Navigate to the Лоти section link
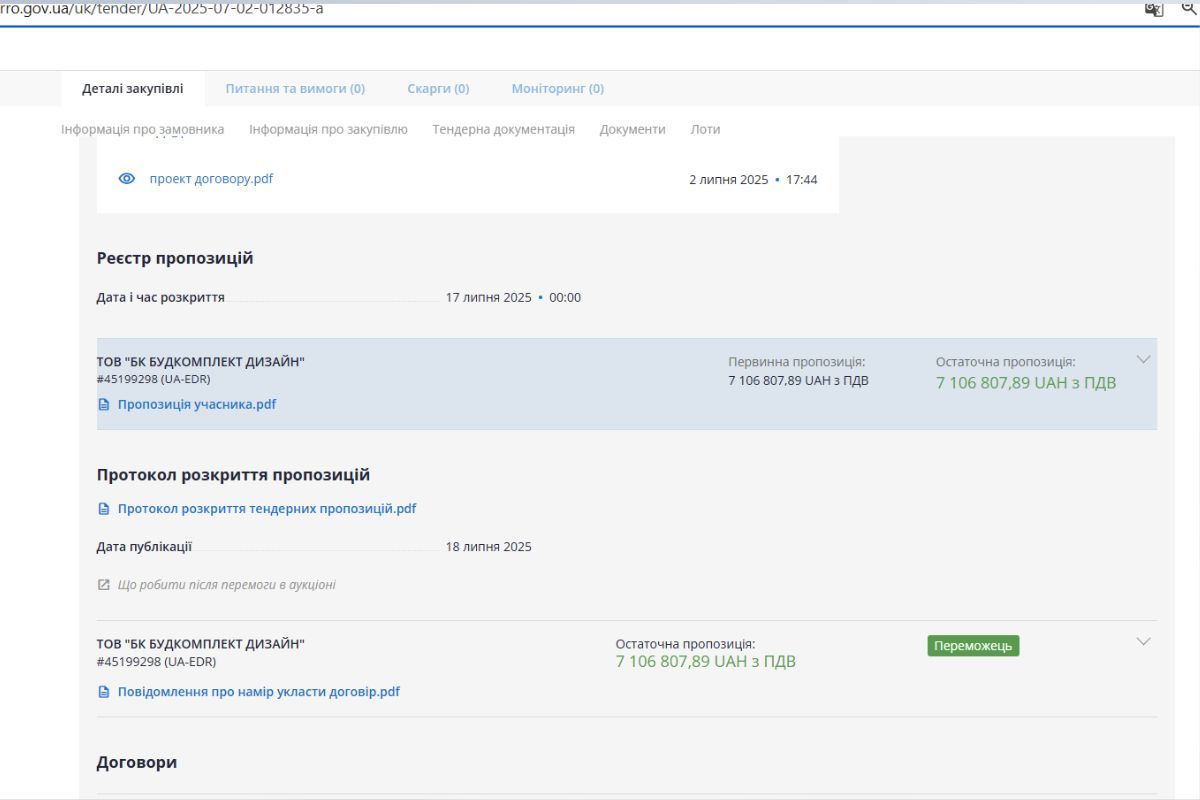This screenshot has width=1200, height=800. tap(705, 129)
